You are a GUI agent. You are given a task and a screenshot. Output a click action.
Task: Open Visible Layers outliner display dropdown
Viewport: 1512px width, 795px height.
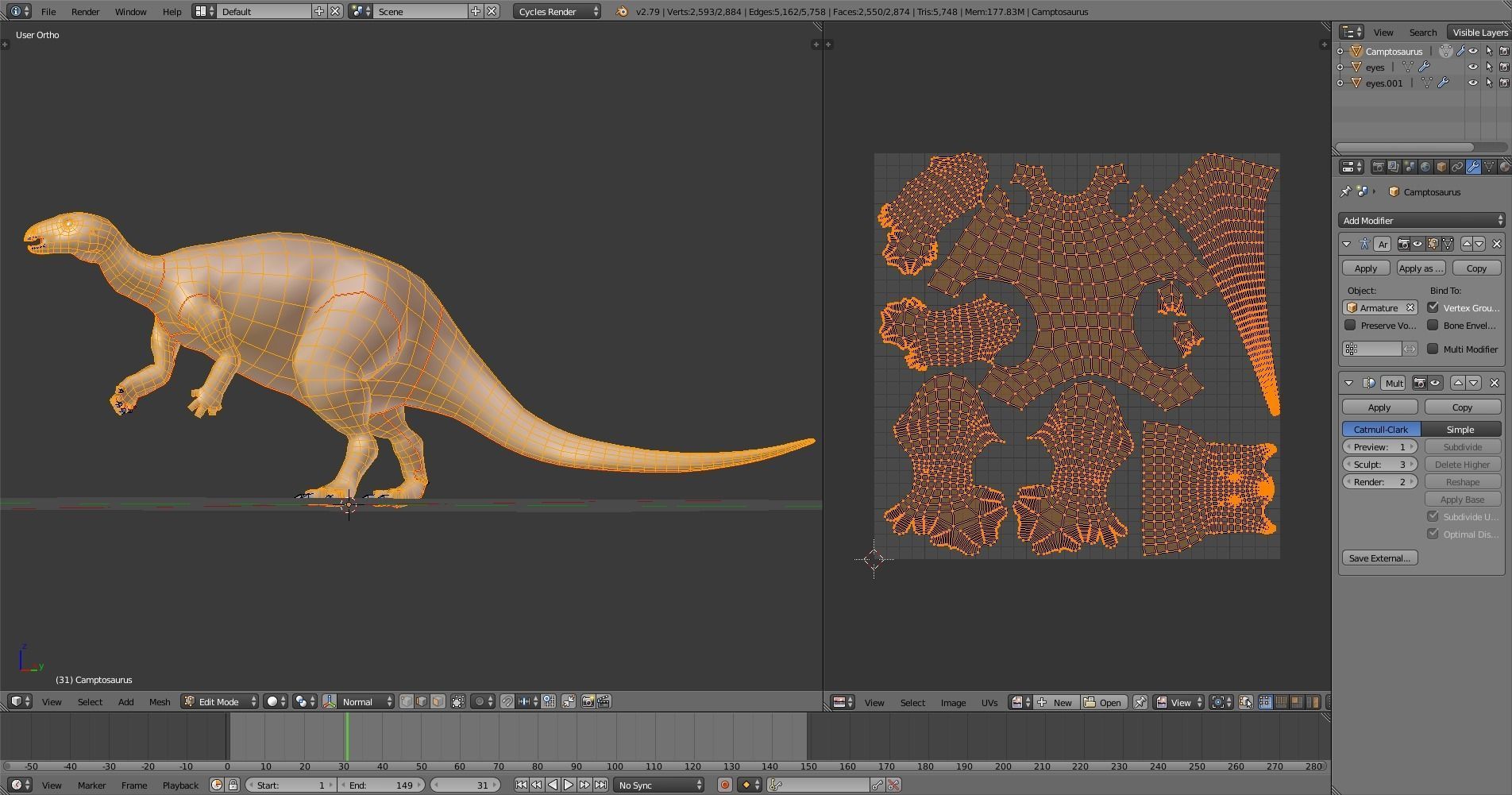(1479, 32)
